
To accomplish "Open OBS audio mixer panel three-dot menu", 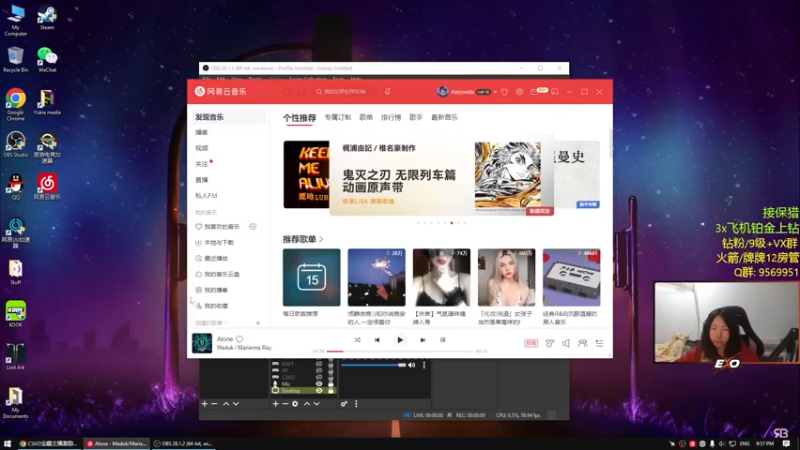I will point(356,404).
